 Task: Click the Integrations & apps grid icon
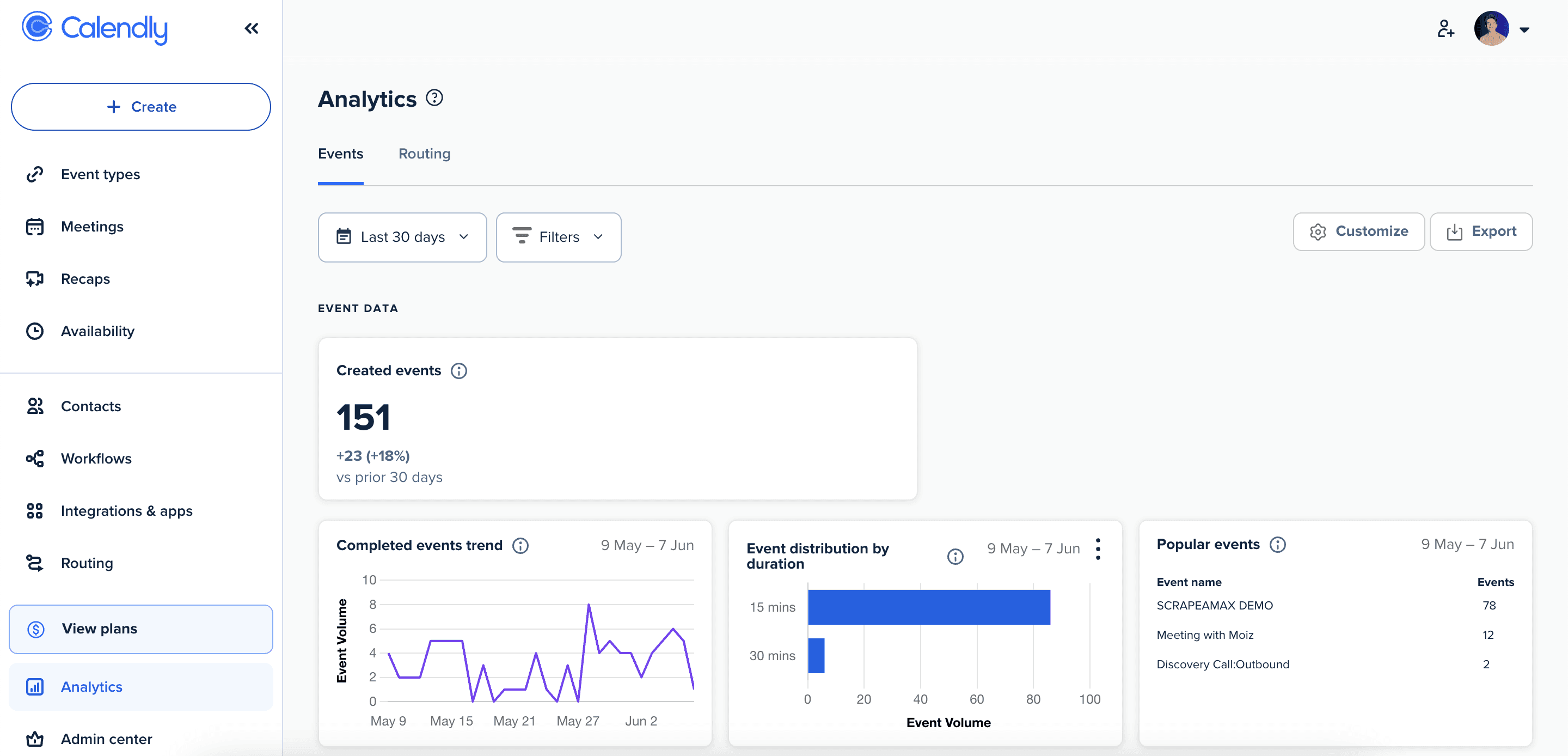35,511
